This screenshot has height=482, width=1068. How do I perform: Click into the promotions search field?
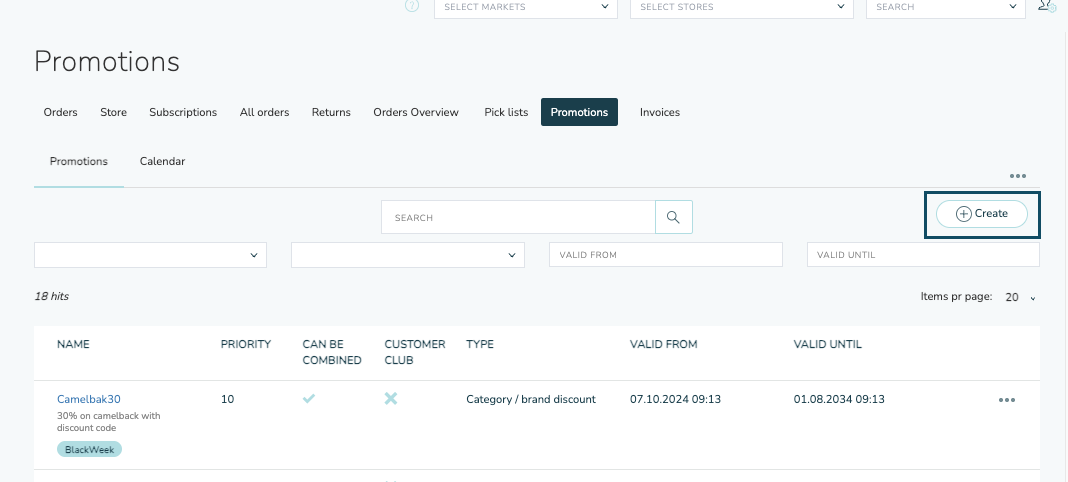517,217
